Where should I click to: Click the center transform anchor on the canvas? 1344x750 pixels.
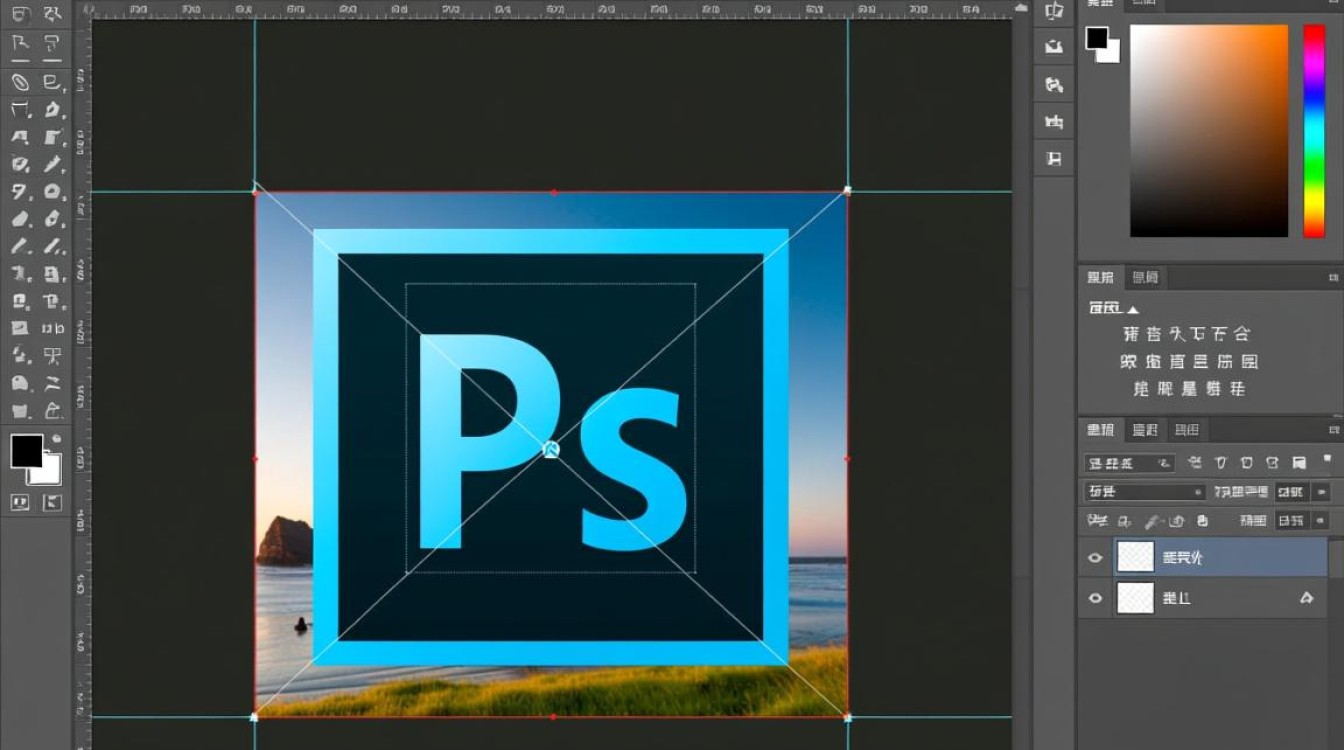pos(551,450)
